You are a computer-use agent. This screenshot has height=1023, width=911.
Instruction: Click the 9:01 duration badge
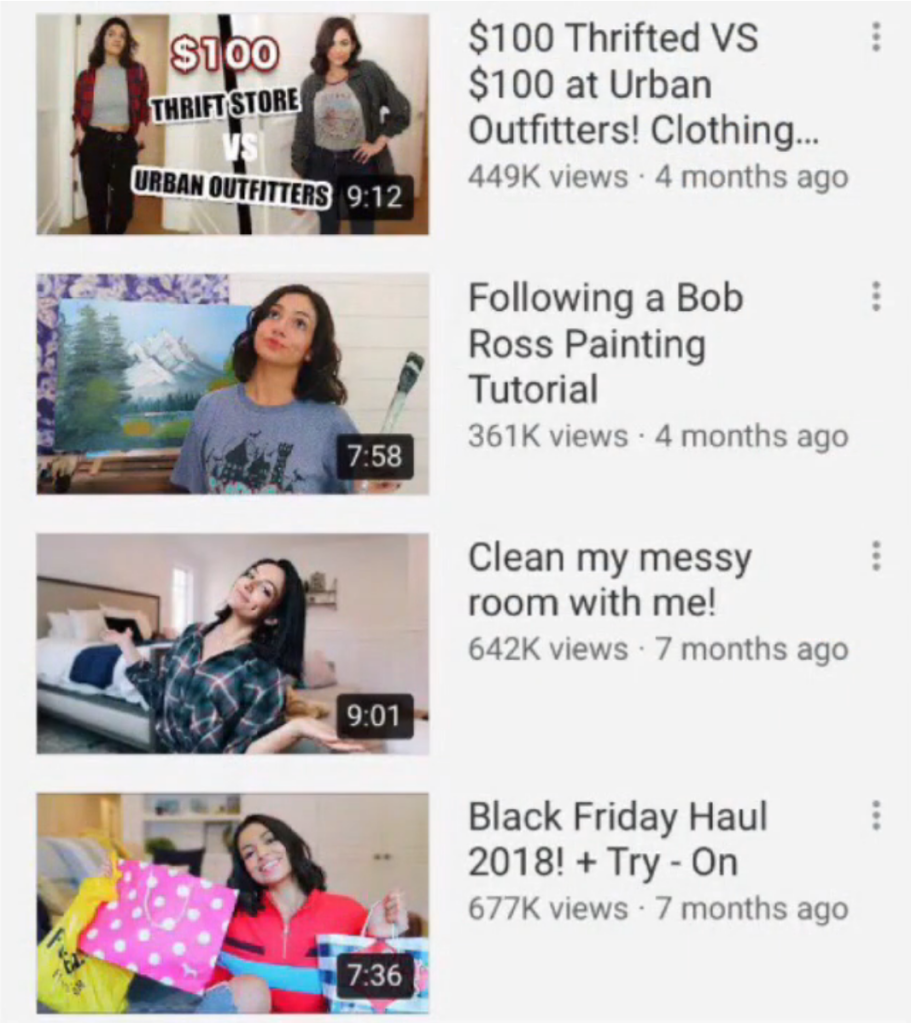374,716
